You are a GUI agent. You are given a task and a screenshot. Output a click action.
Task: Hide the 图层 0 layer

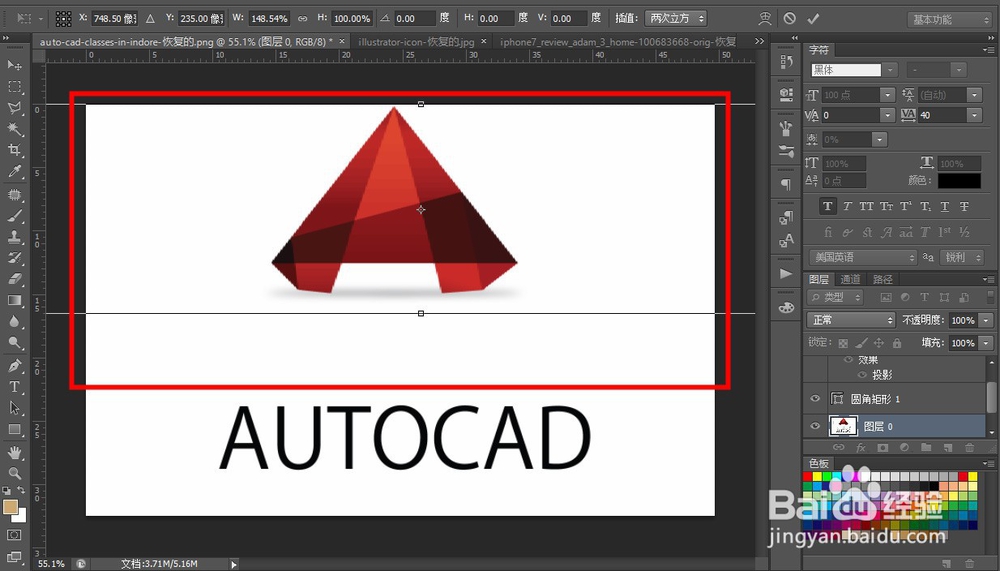coord(815,426)
